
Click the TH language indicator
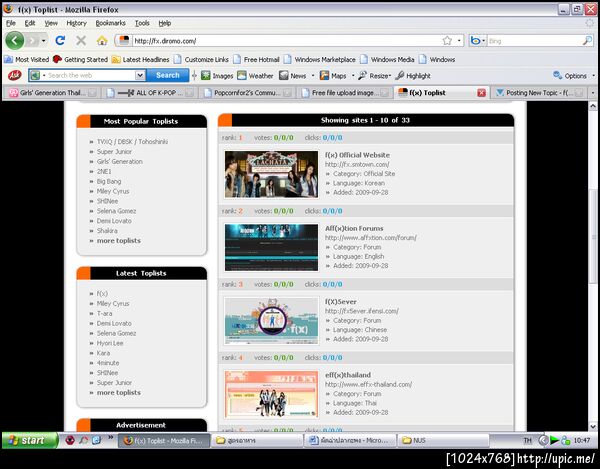pyautogui.click(x=527, y=441)
